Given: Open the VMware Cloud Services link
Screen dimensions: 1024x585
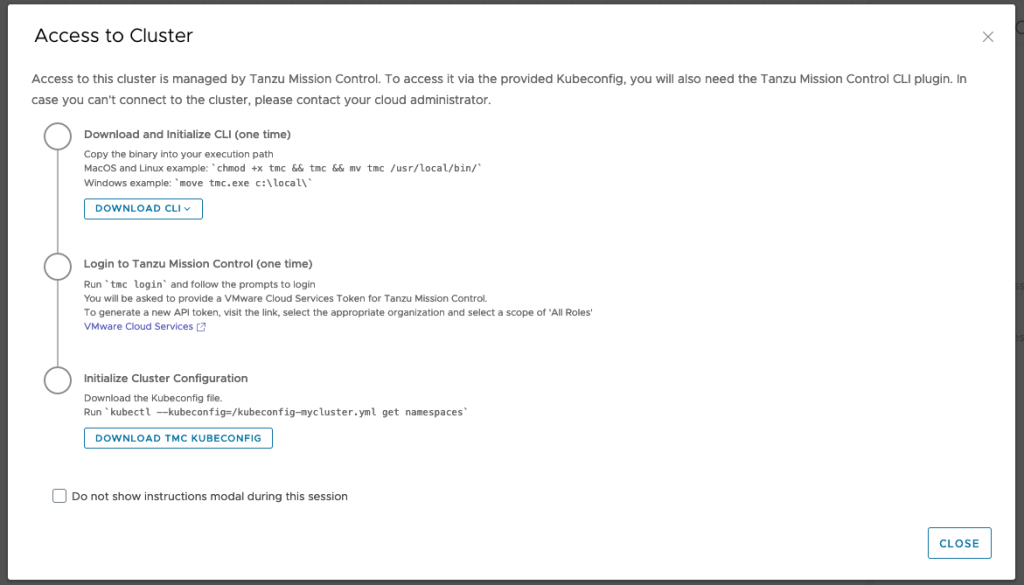Looking at the screenshot, I should tap(138, 327).
